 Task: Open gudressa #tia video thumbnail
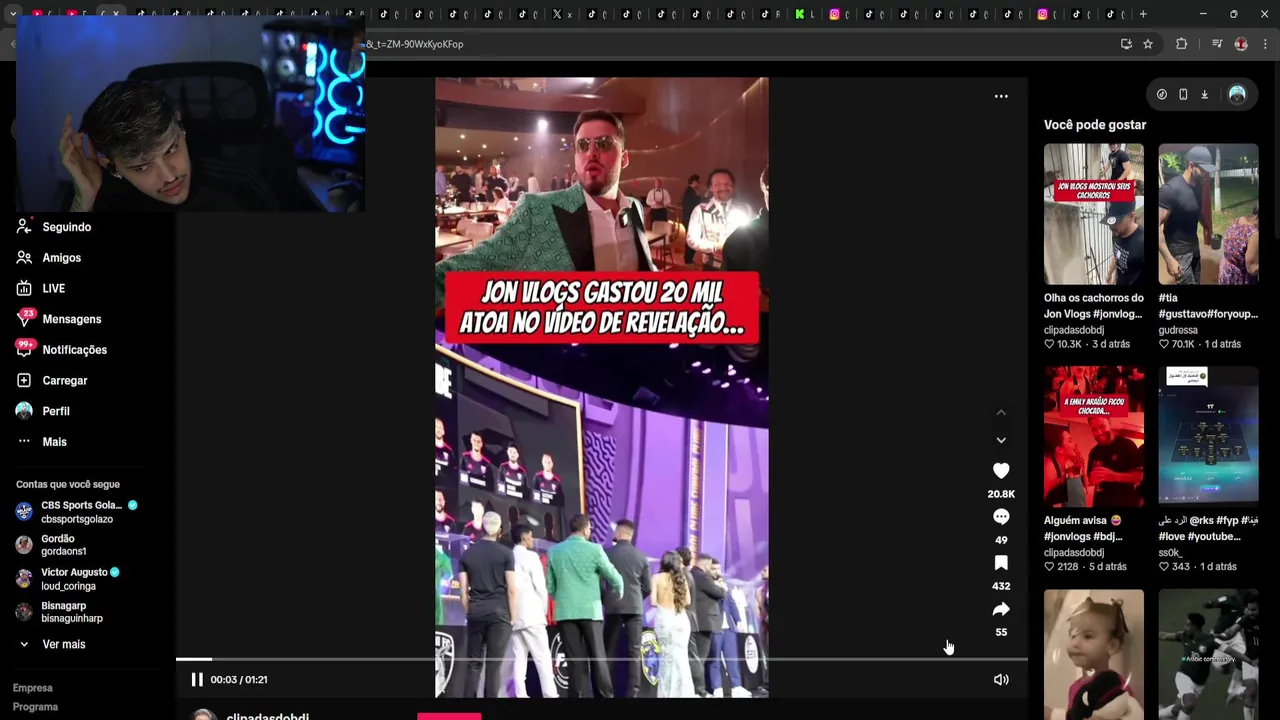(1208, 214)
